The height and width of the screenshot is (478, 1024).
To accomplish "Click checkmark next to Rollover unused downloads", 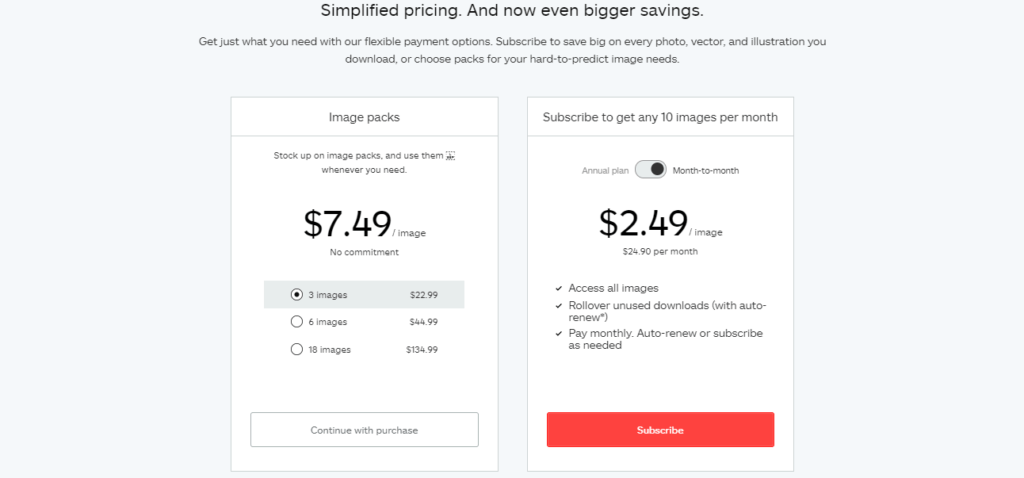I will (558, 305).
